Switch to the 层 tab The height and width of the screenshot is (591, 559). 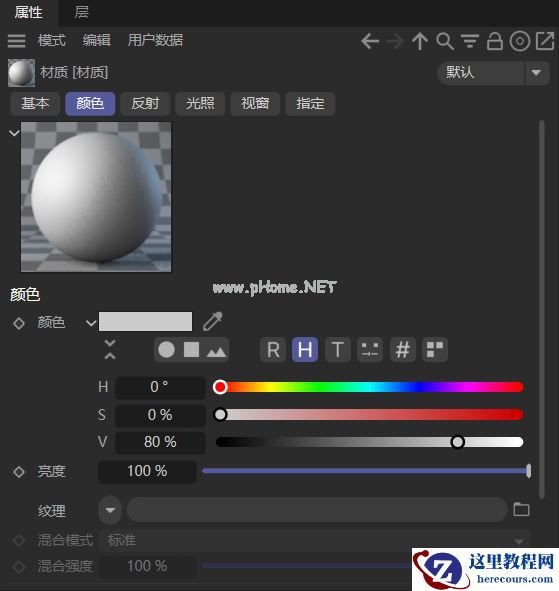tap(81, 12)
